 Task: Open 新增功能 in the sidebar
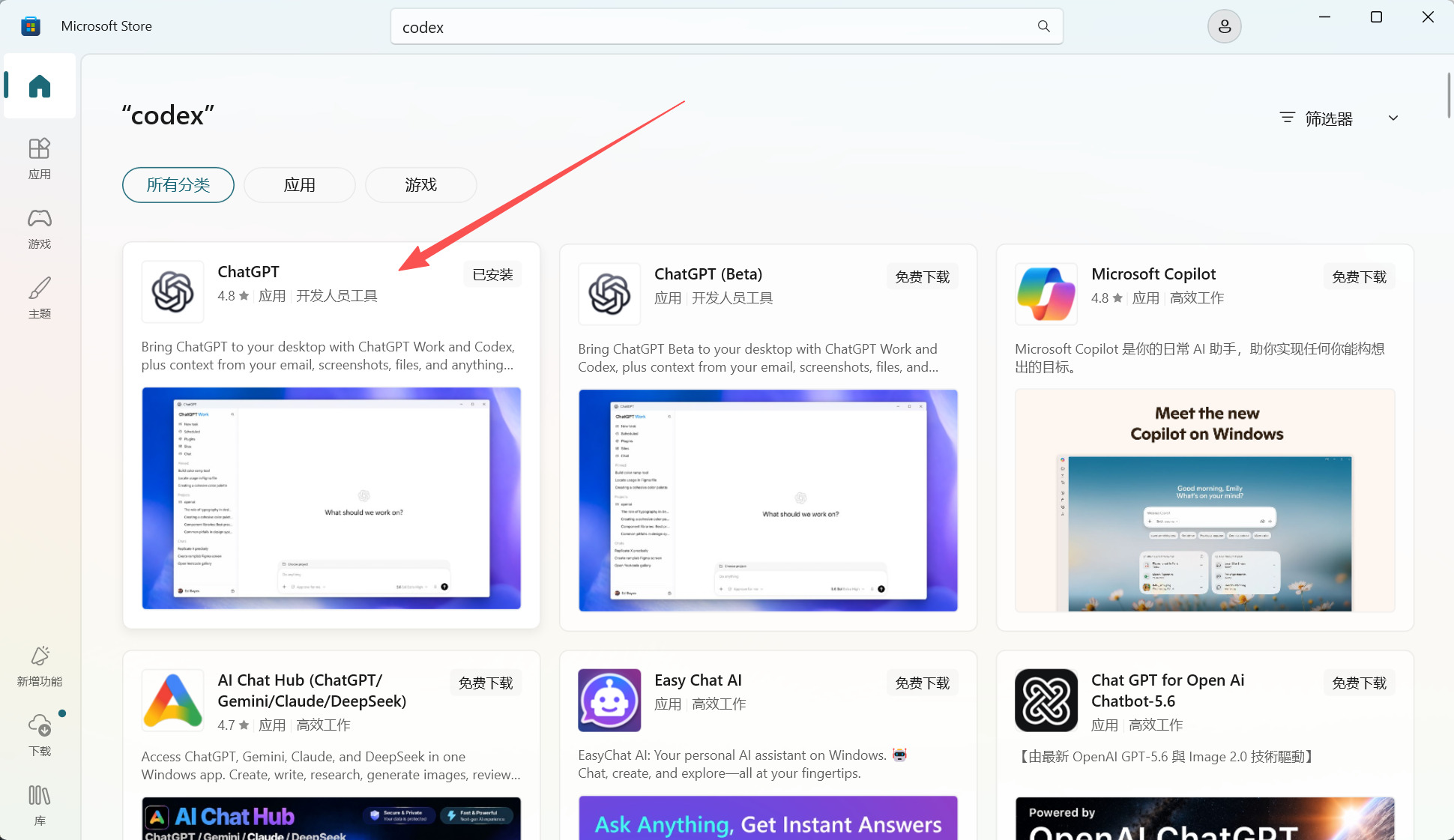(40, 666)
